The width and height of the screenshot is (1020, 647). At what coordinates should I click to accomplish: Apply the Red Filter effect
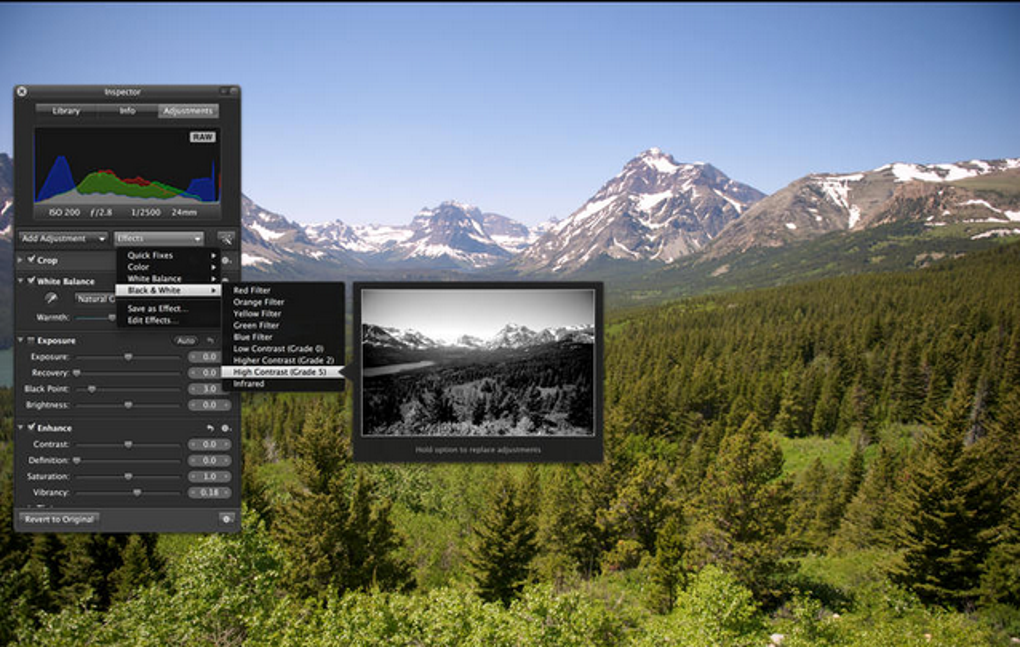click(283, 290)
